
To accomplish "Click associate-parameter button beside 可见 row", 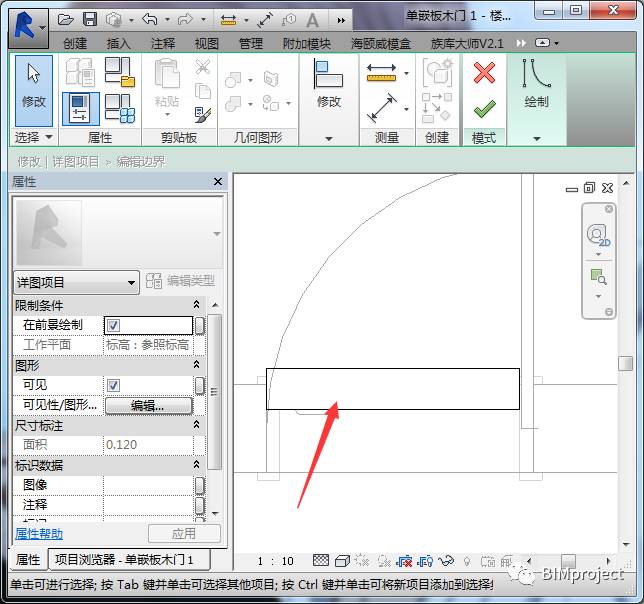I will pyautogui.click(x=199, y=386).
